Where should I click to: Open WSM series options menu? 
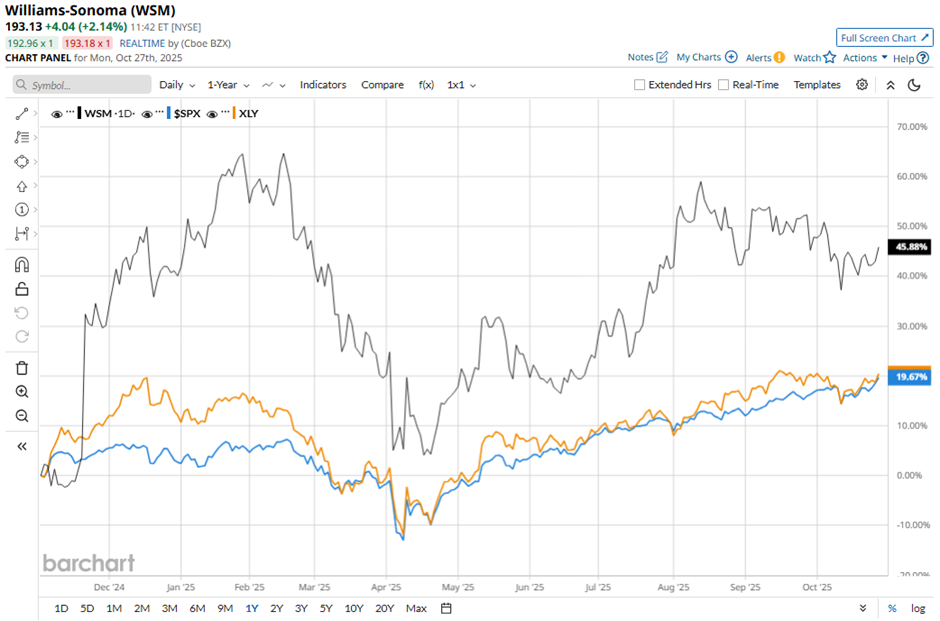[x=71, y=112]
